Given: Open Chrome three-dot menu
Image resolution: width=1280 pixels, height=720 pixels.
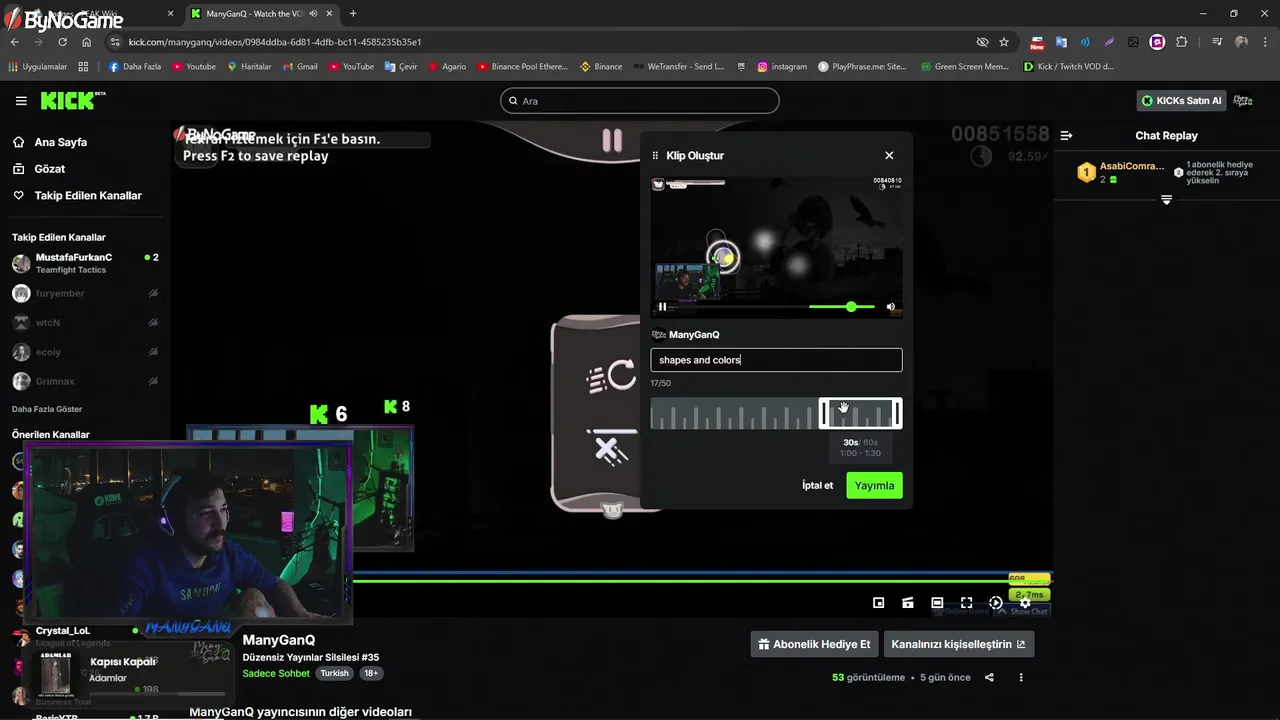Looking at the screenshot, I should [x=1265, y=42].
